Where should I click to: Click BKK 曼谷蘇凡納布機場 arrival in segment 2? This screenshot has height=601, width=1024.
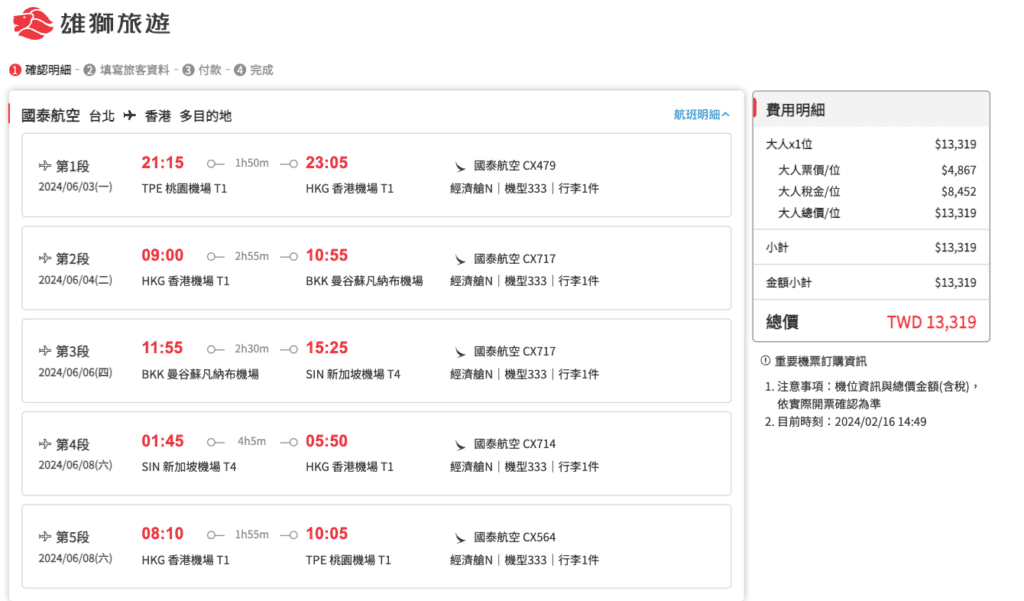(364, 281)
